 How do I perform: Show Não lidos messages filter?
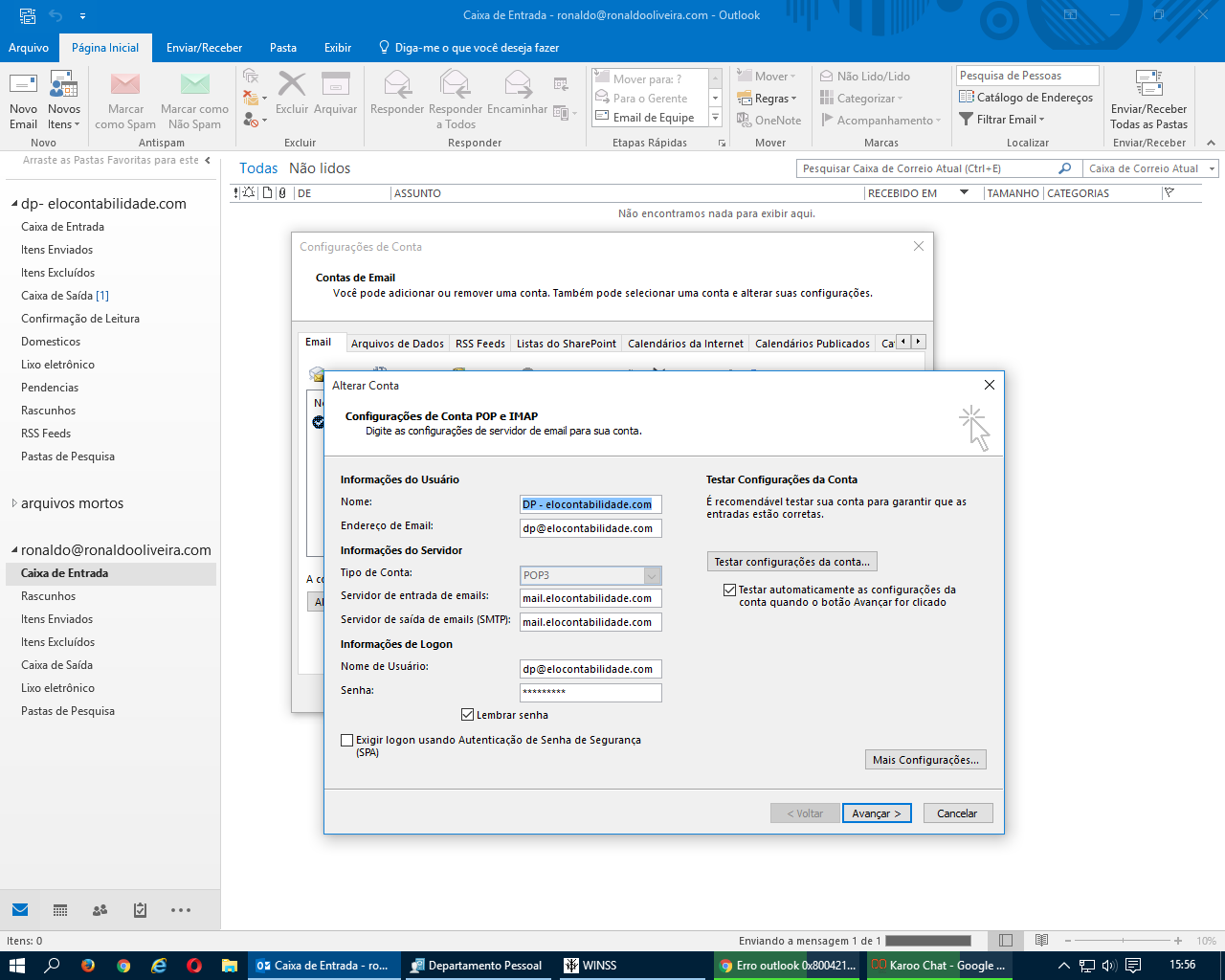coord(320,168)
